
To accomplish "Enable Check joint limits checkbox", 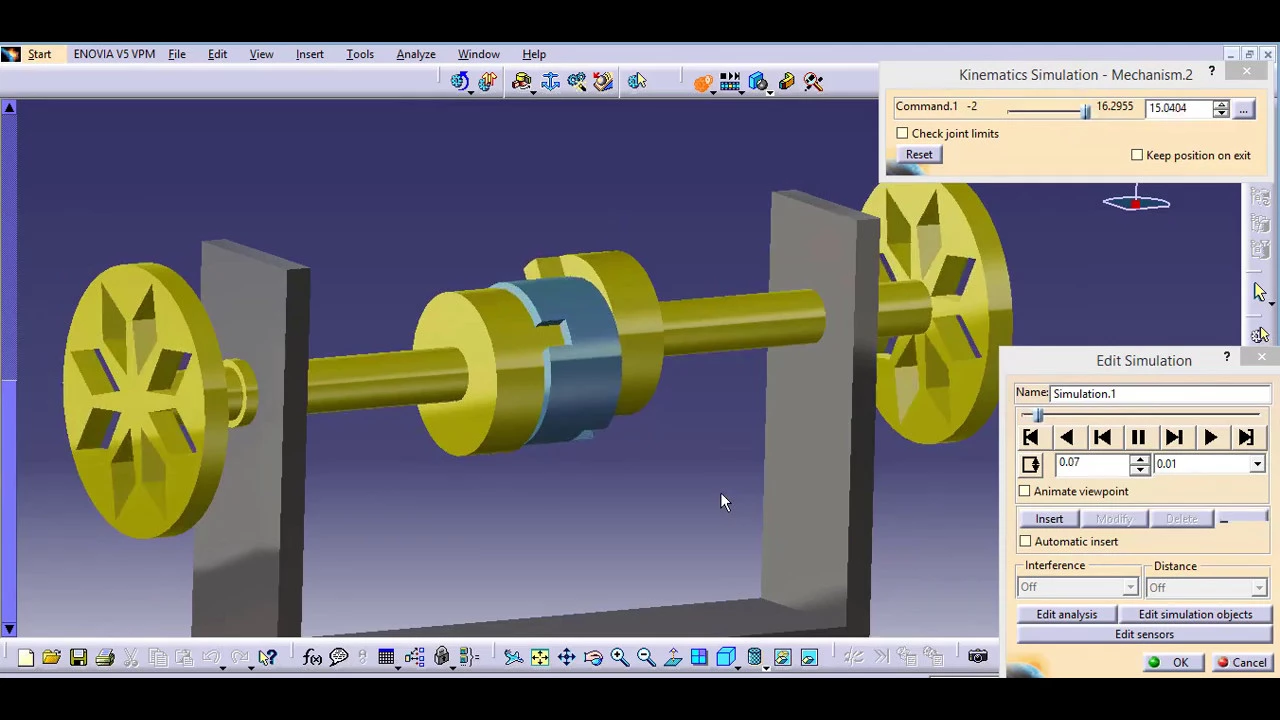I will (x=902, y=134).
